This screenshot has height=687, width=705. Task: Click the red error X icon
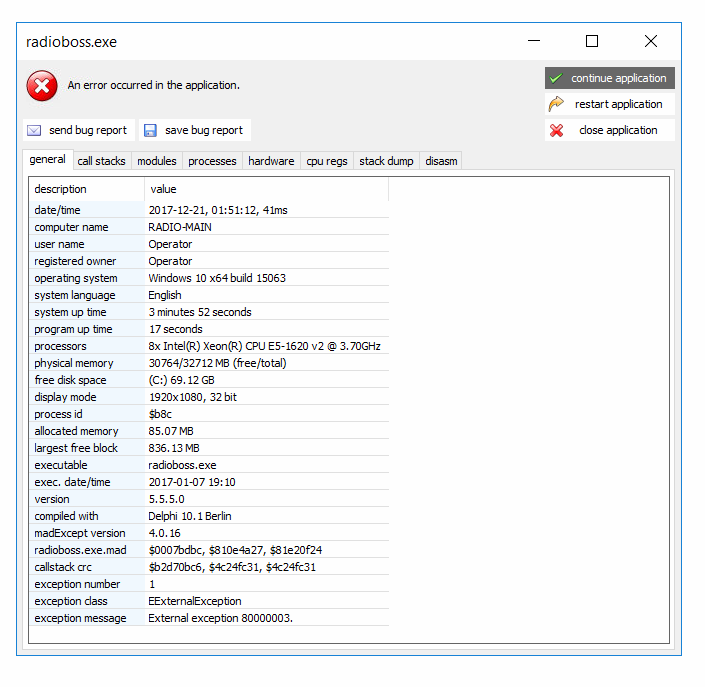point(41,86)
